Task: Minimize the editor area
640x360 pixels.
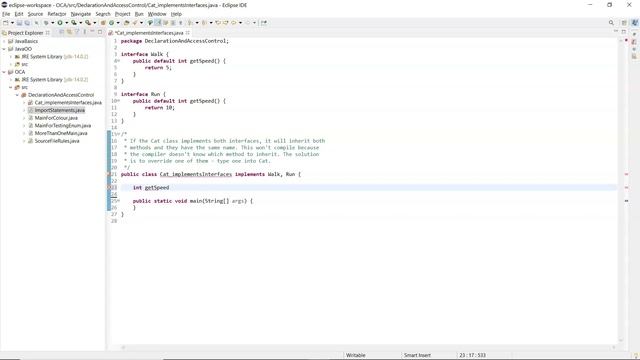Action: click(616, 31)
